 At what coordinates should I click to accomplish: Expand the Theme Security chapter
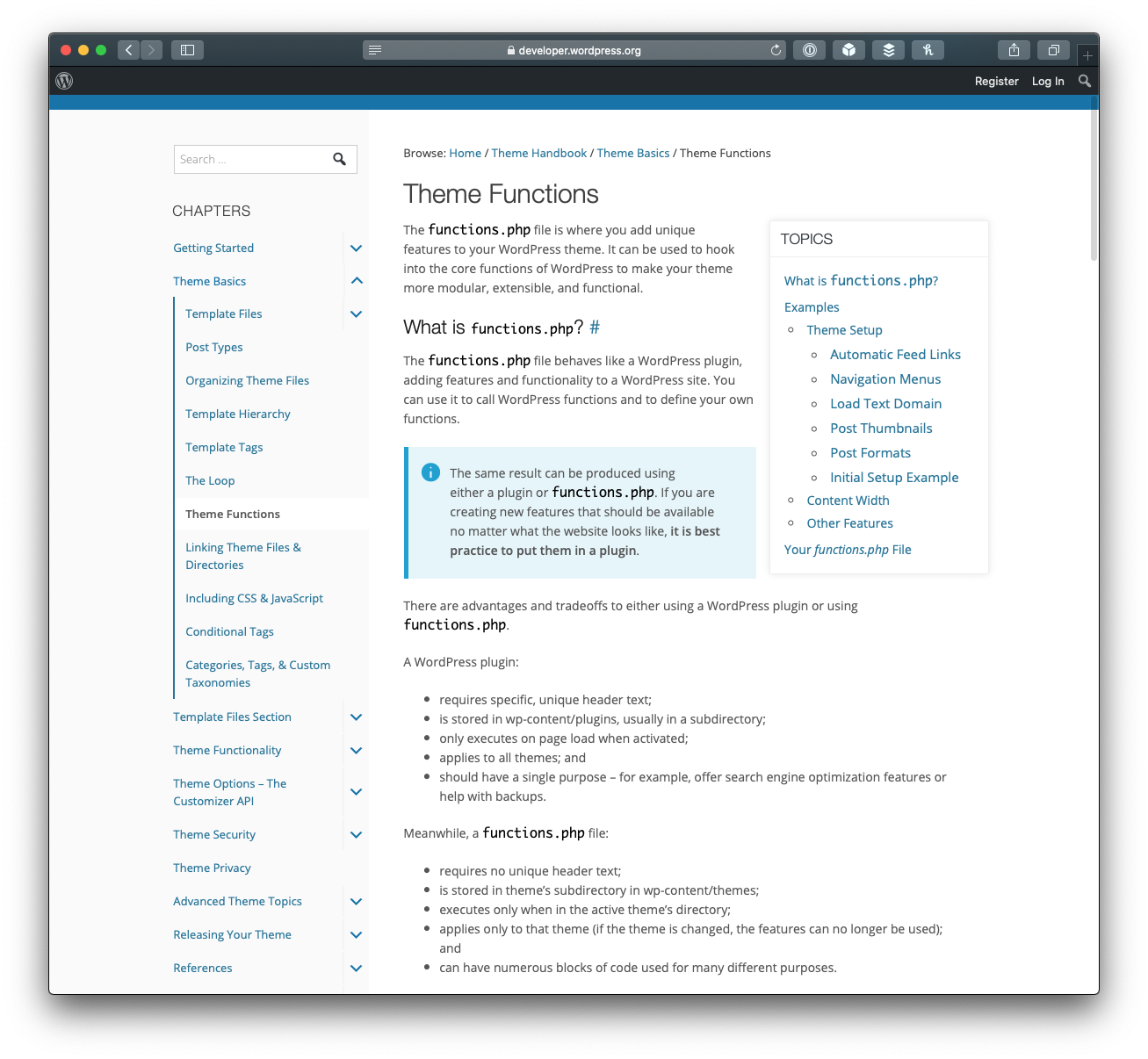tap(356, 835)
